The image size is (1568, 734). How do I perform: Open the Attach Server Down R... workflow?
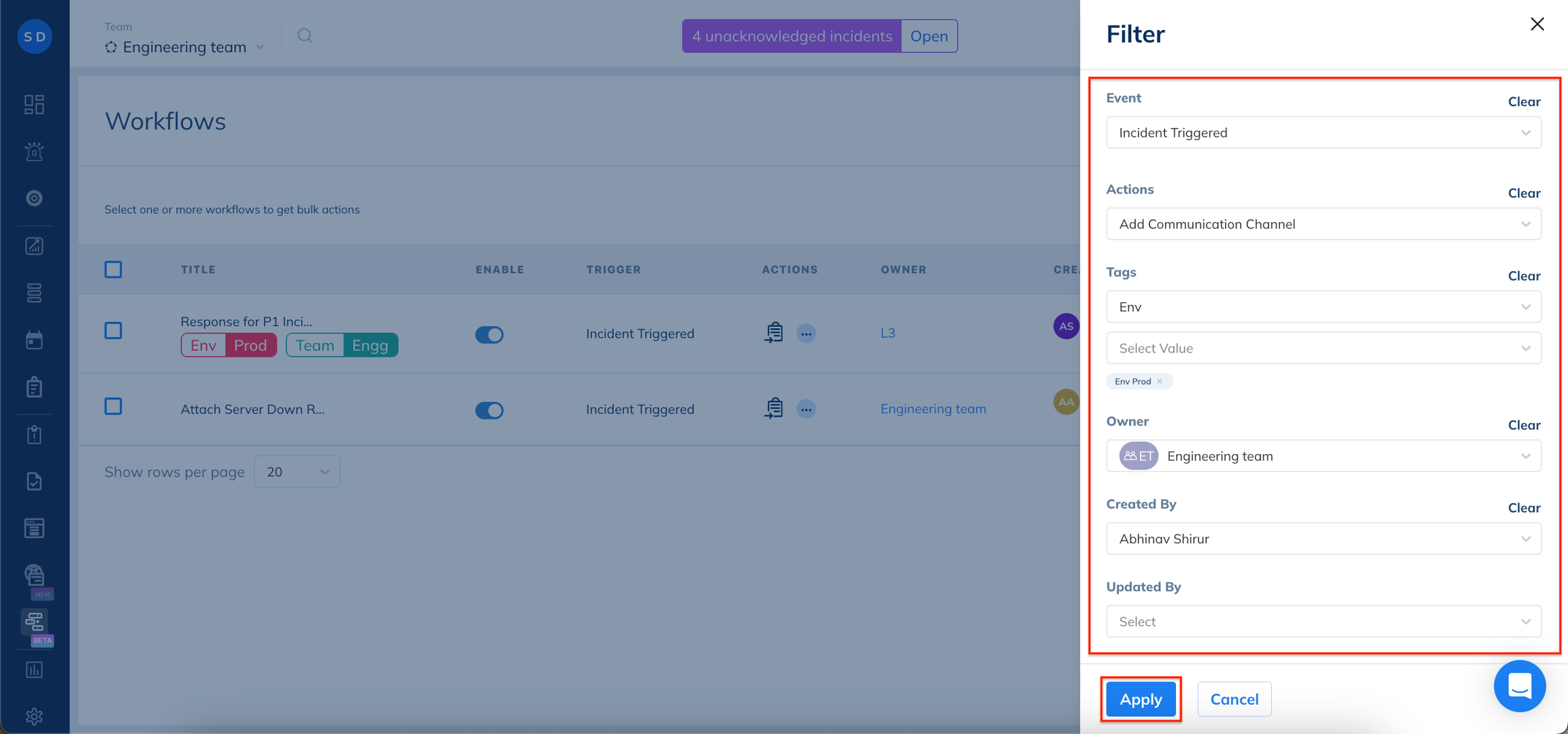252,409
